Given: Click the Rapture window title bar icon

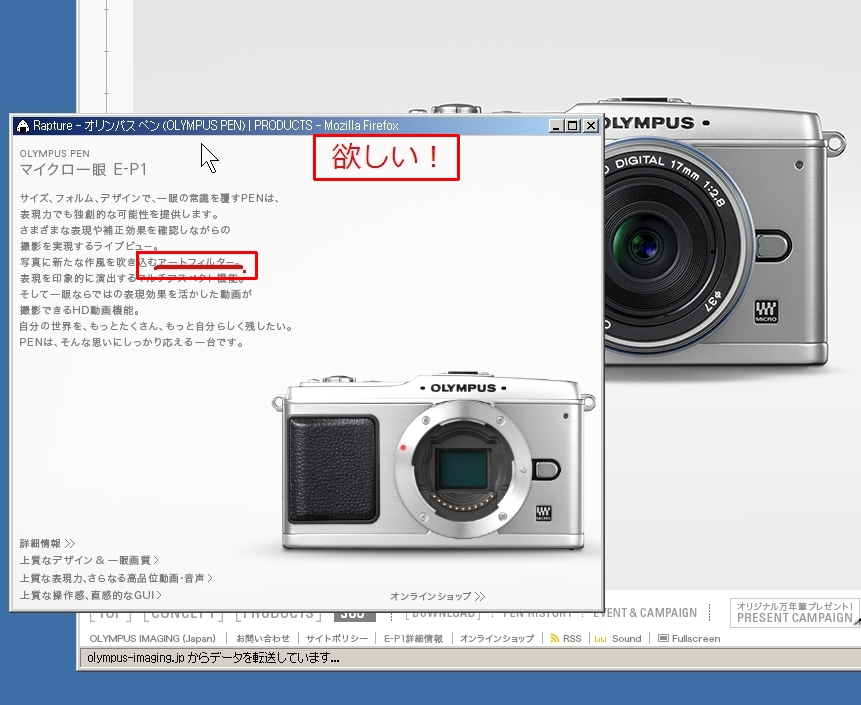Looking at the screenshot, I should point(23,126).
